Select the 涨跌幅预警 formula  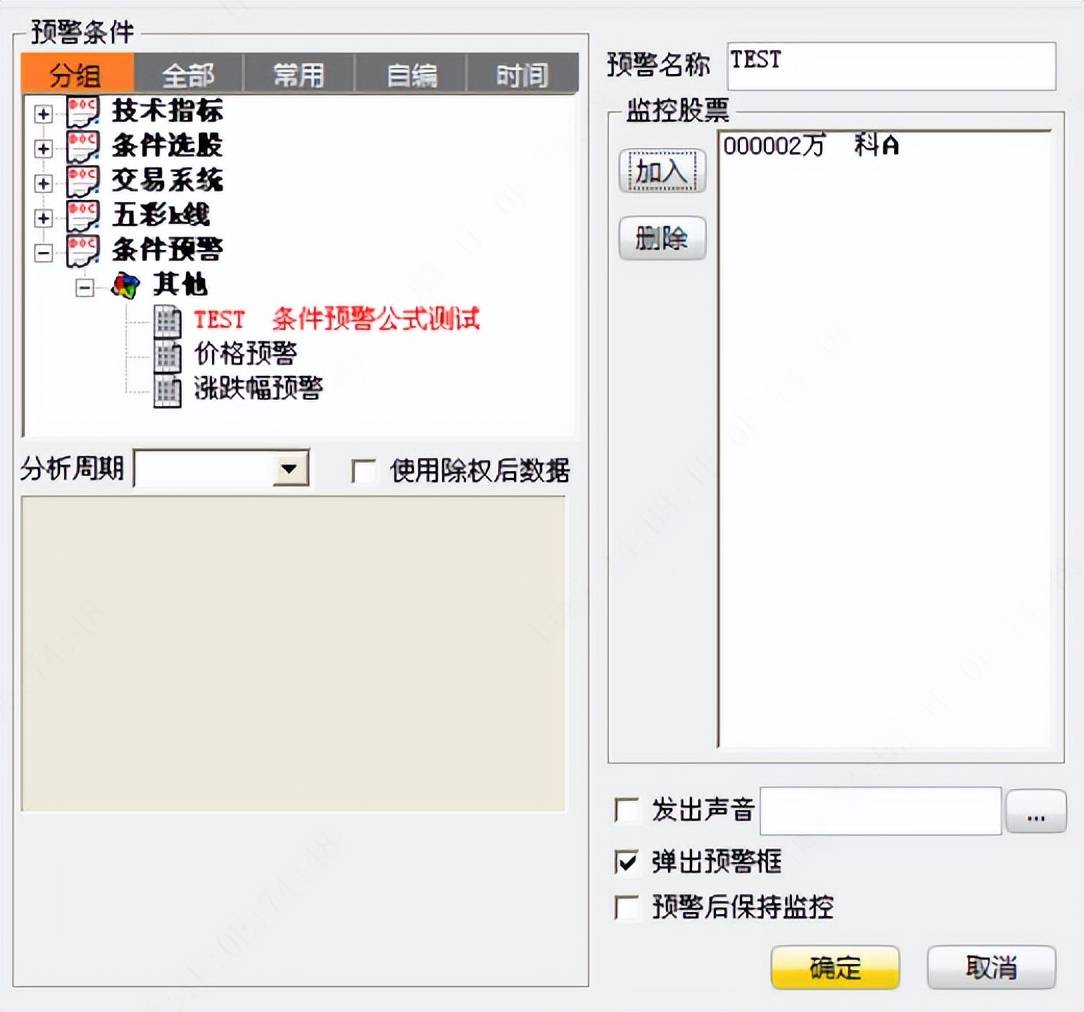pos(259,388)
